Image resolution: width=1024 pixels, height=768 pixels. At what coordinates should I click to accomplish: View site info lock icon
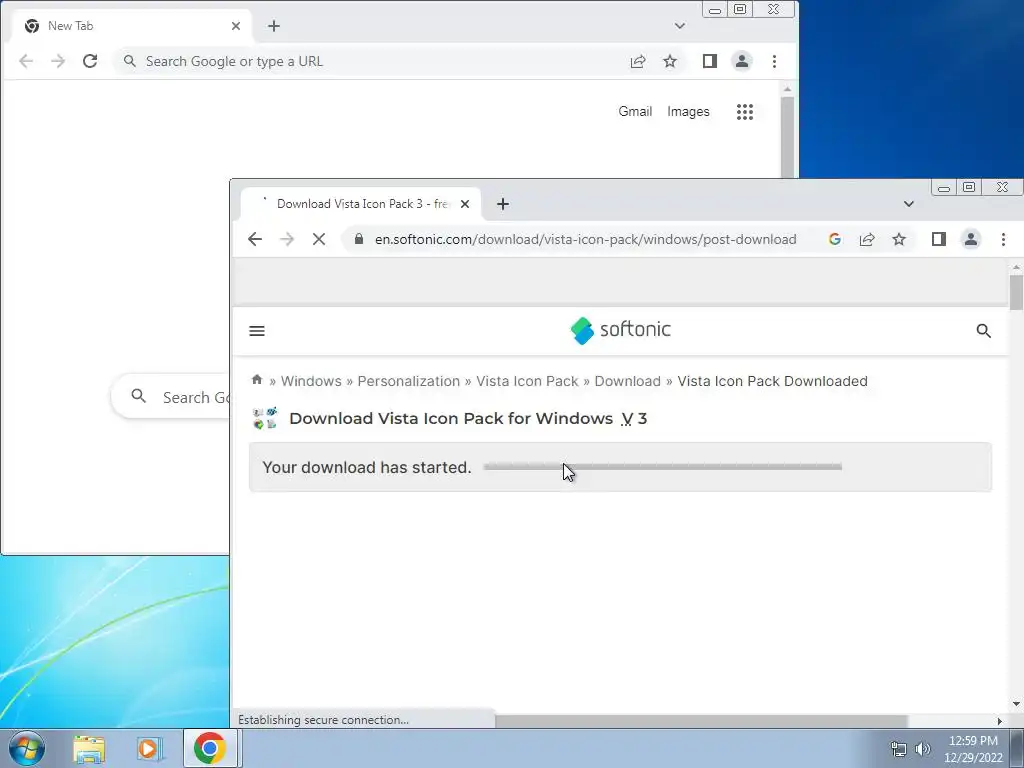(x=359, y=240)
